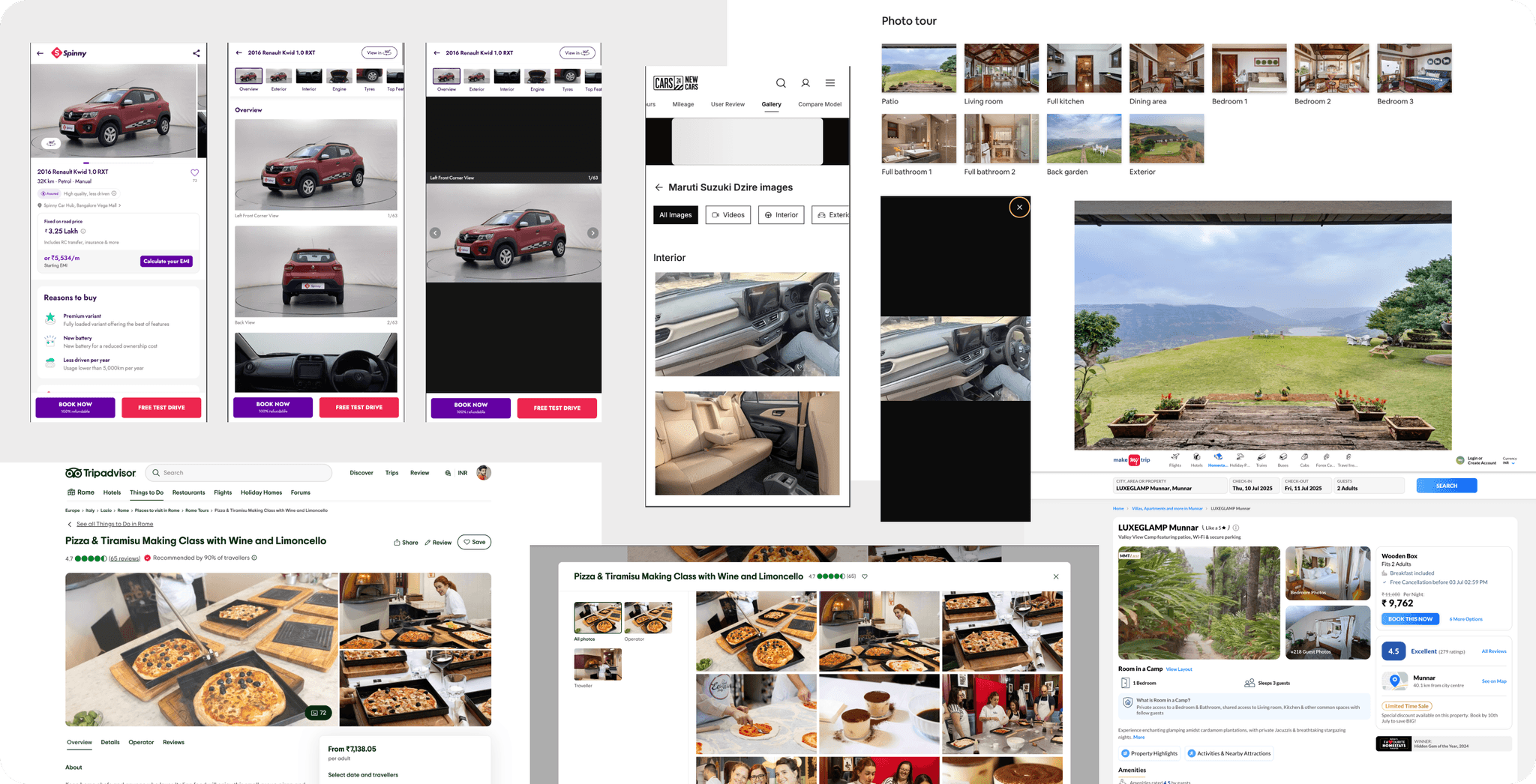Open the City, Area or Property field

(1169, 486)
